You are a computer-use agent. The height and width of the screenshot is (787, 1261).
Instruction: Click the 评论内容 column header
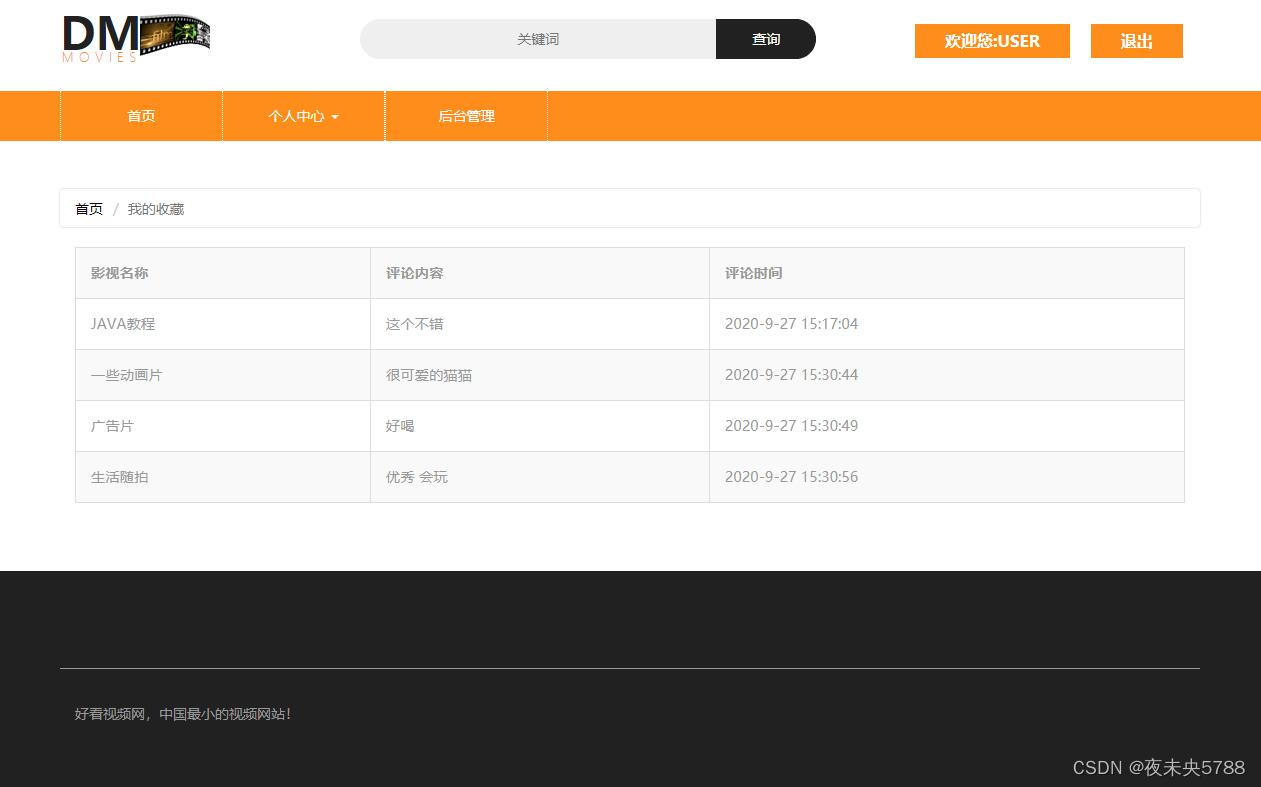(x=540, y=273)
